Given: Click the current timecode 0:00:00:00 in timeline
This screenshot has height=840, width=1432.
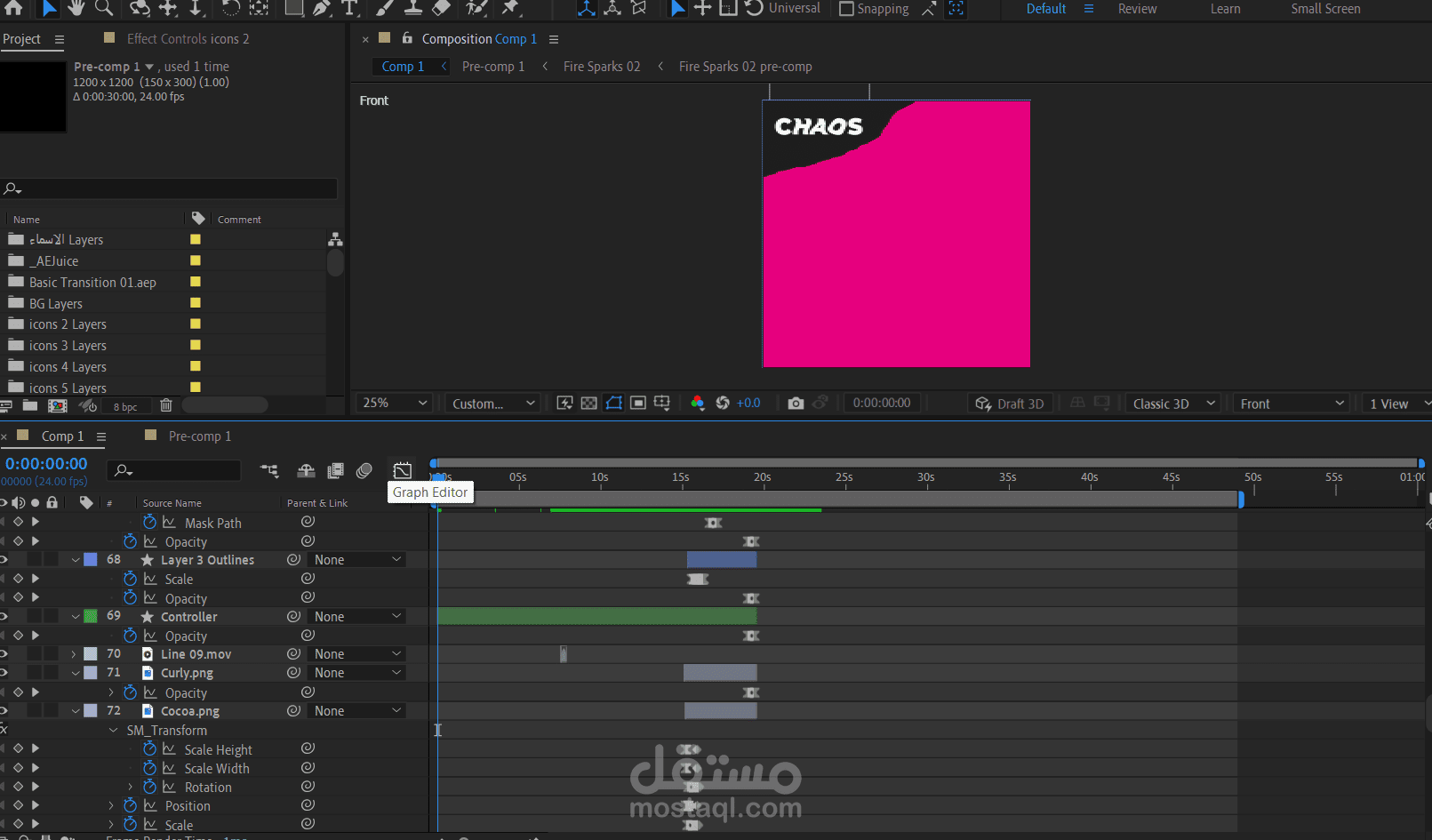Looking at the screenshot, I should (x=46, y=464).
